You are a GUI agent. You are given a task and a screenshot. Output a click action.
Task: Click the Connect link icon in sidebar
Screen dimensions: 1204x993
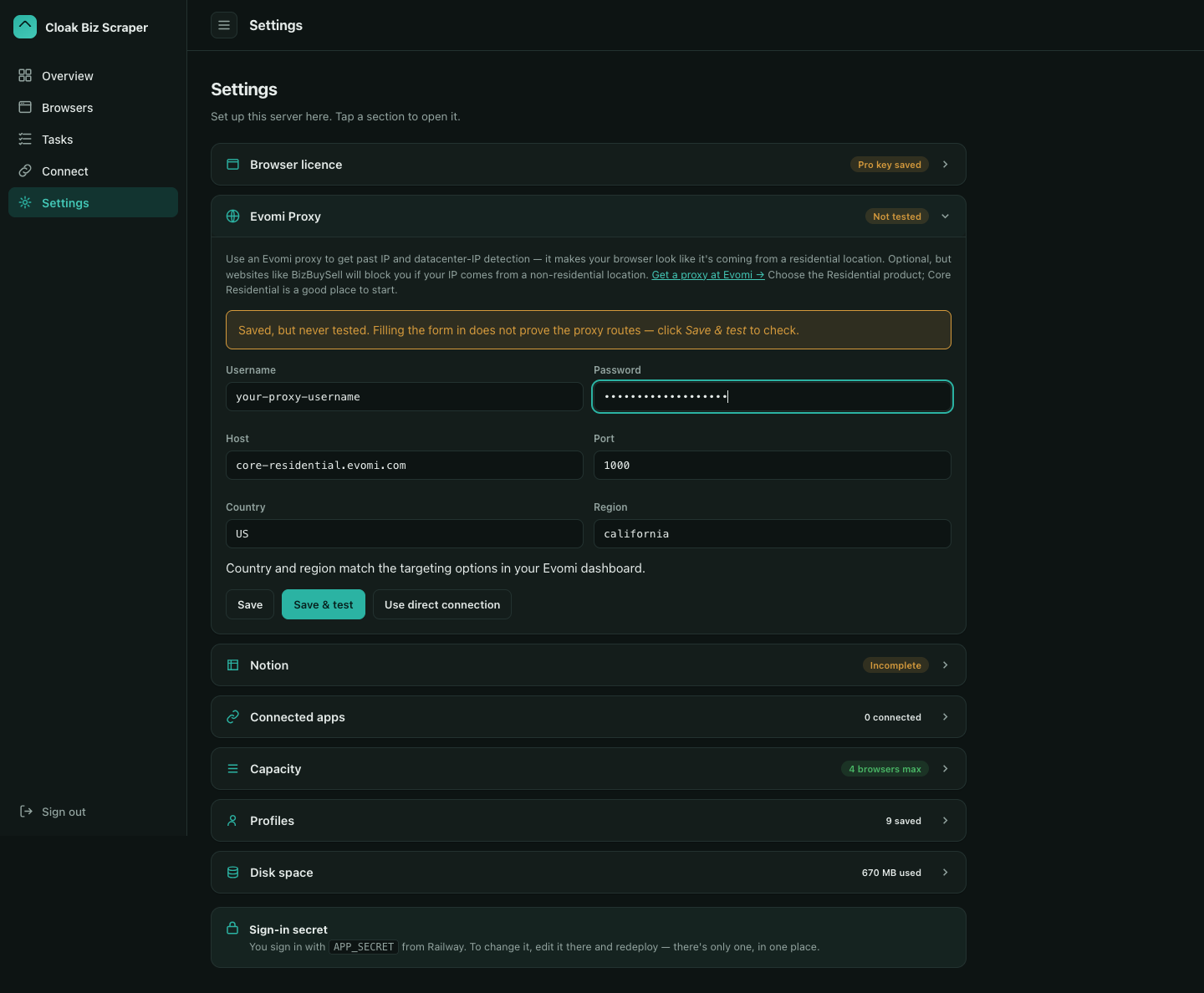pos(25,171)
